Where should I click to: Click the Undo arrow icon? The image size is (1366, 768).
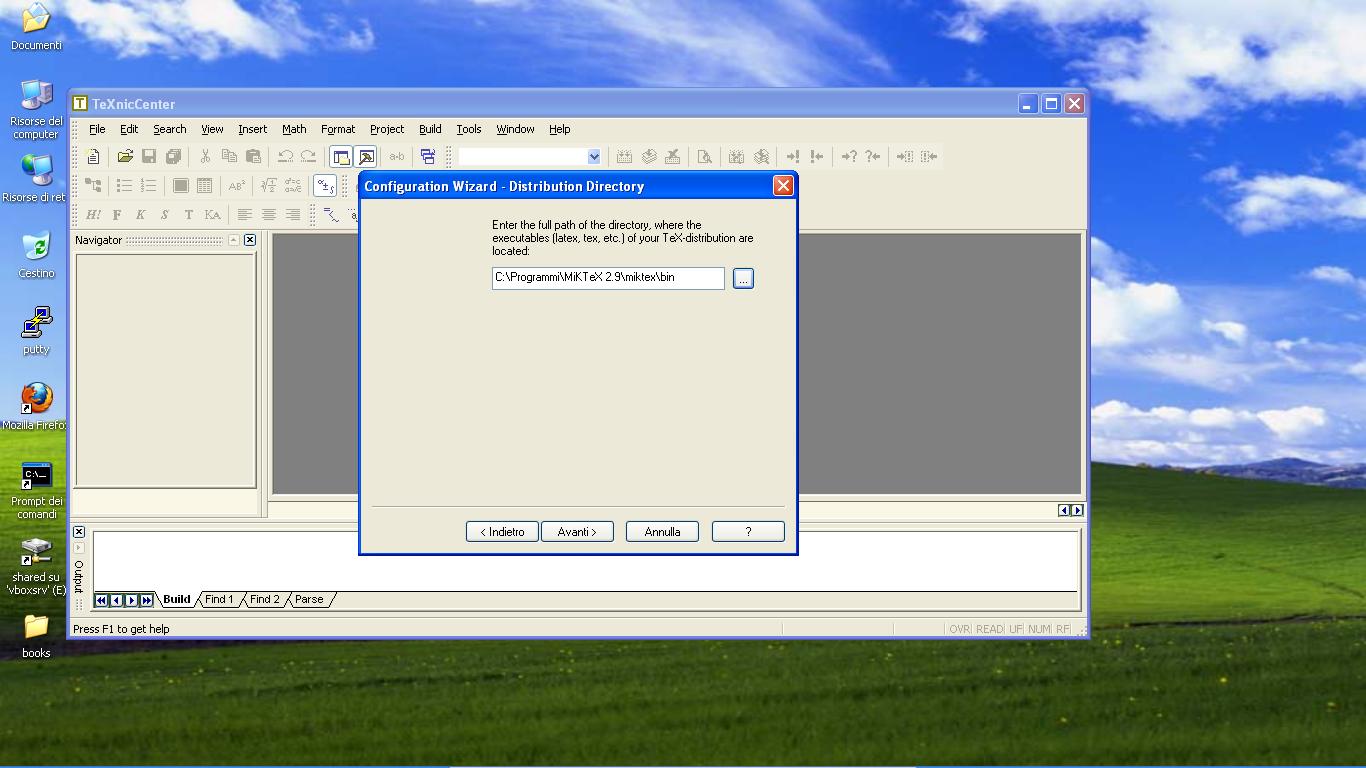[285, 156]
